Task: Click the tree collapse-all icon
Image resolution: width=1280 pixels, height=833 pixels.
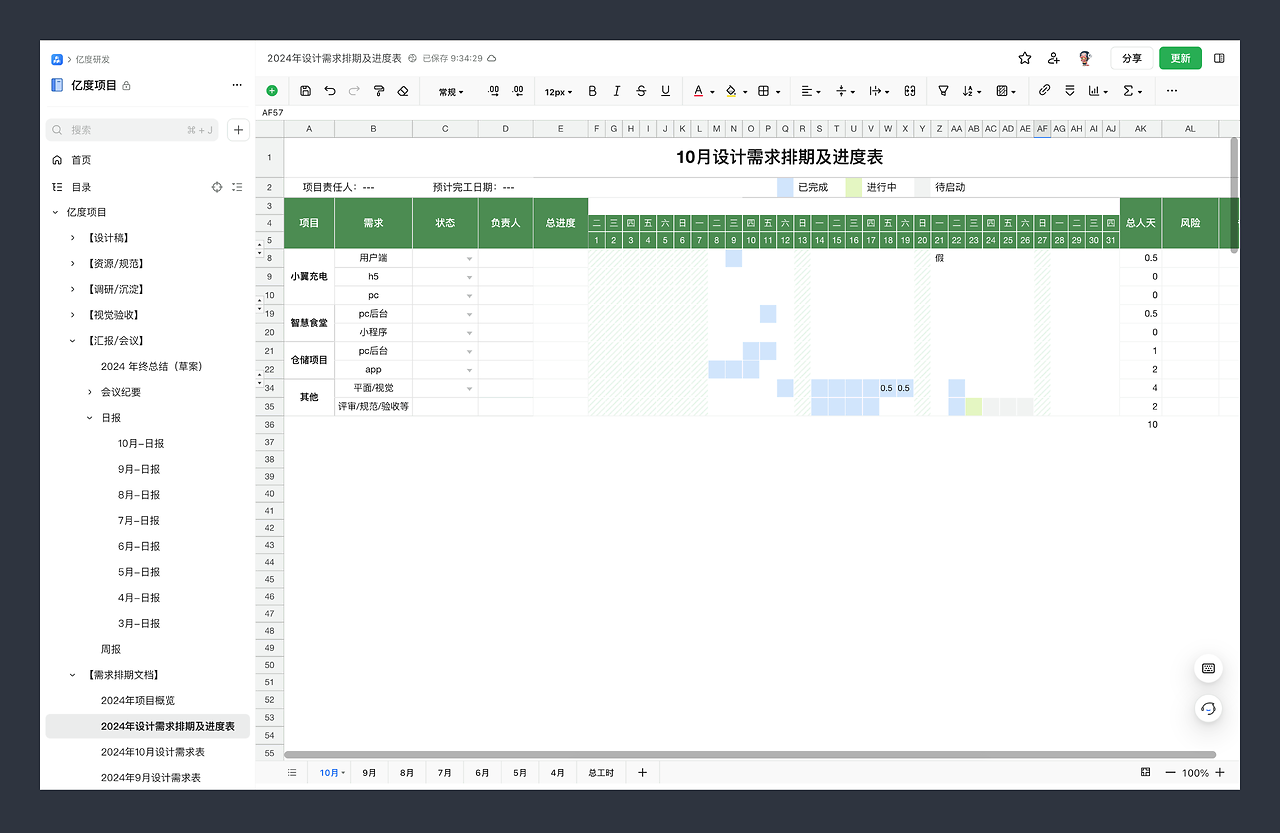Action: coord(237,187)
